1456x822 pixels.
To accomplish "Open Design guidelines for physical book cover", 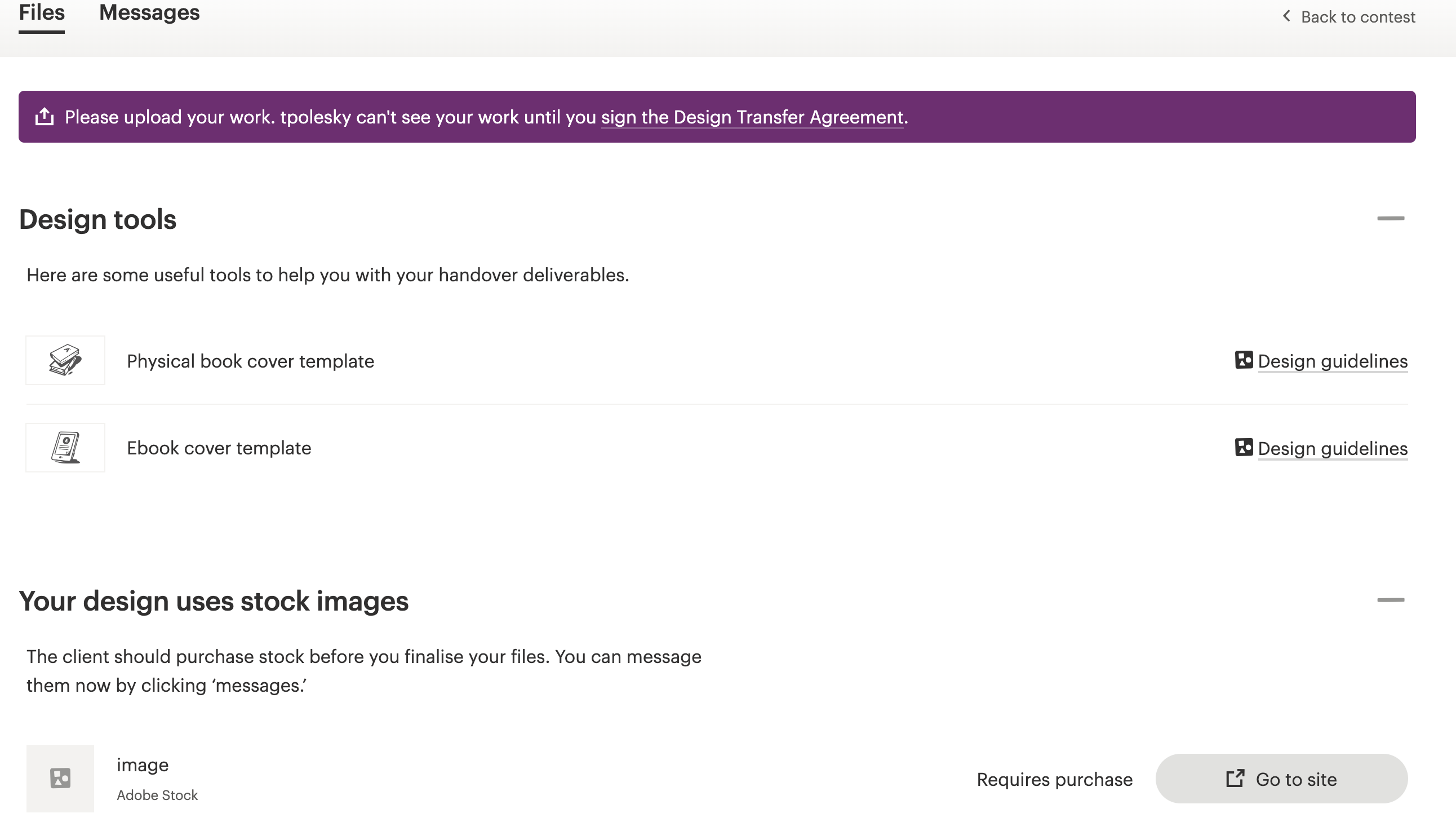I will 1333,361.
